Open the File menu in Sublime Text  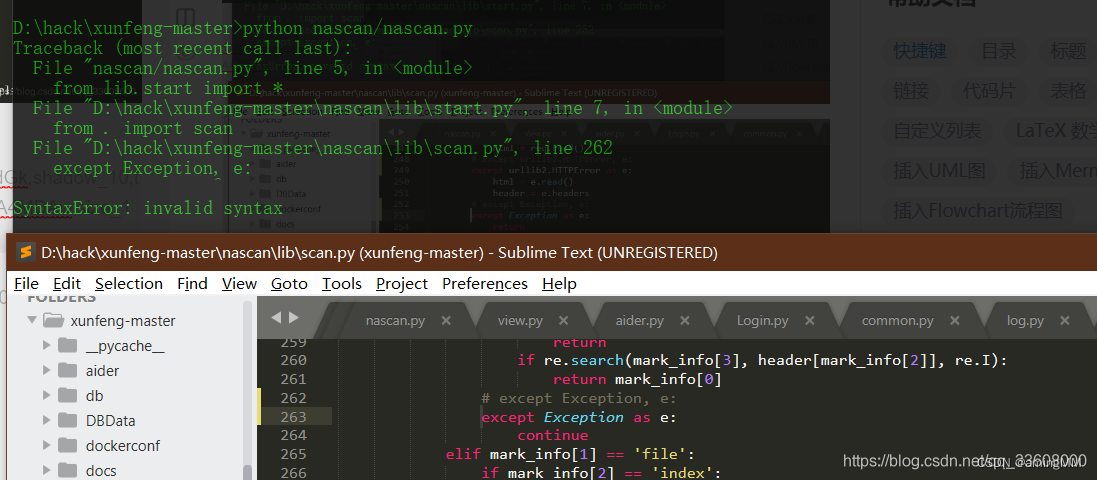(27, 283)
